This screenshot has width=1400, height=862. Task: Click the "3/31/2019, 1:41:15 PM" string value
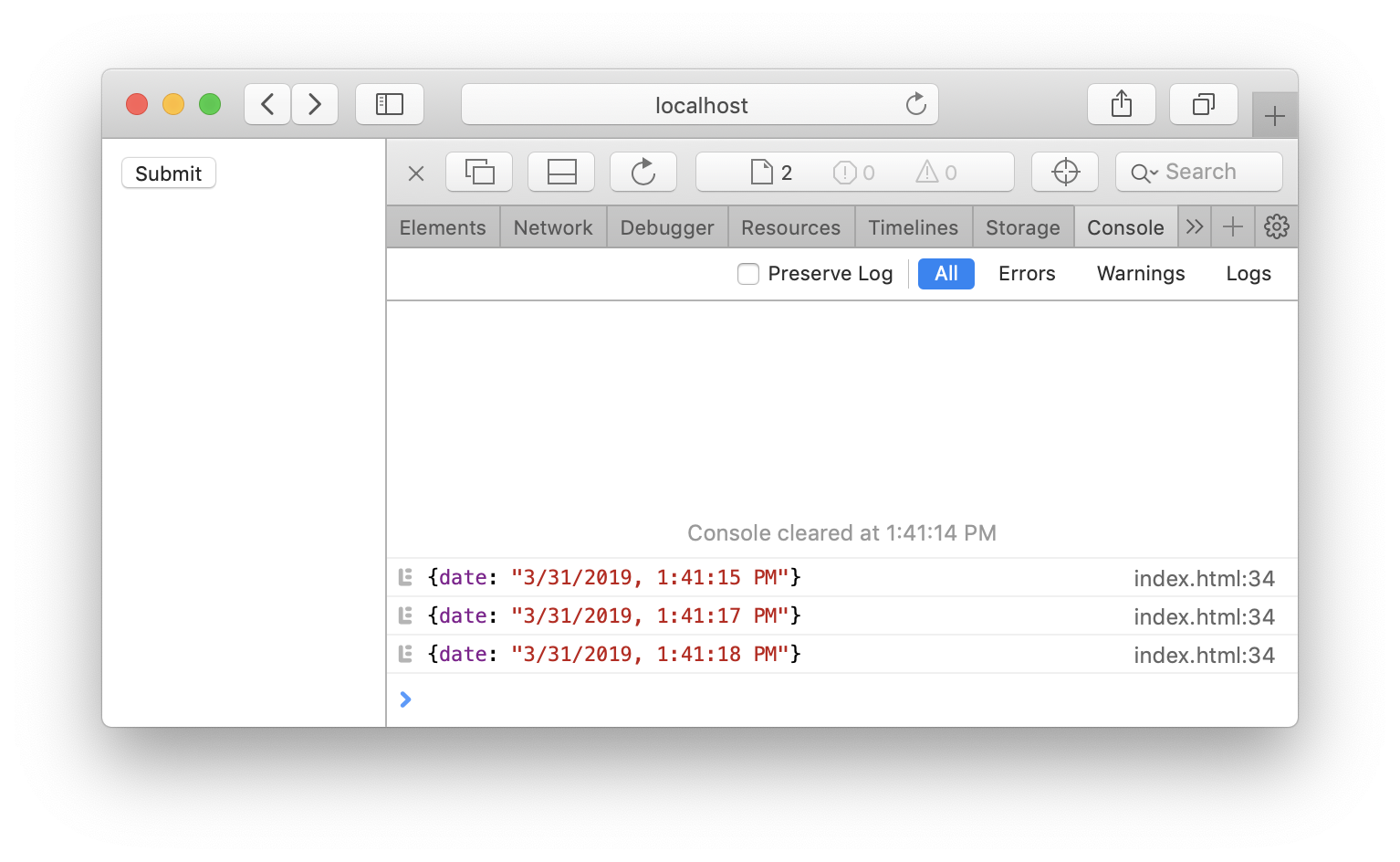coord(650,577)
